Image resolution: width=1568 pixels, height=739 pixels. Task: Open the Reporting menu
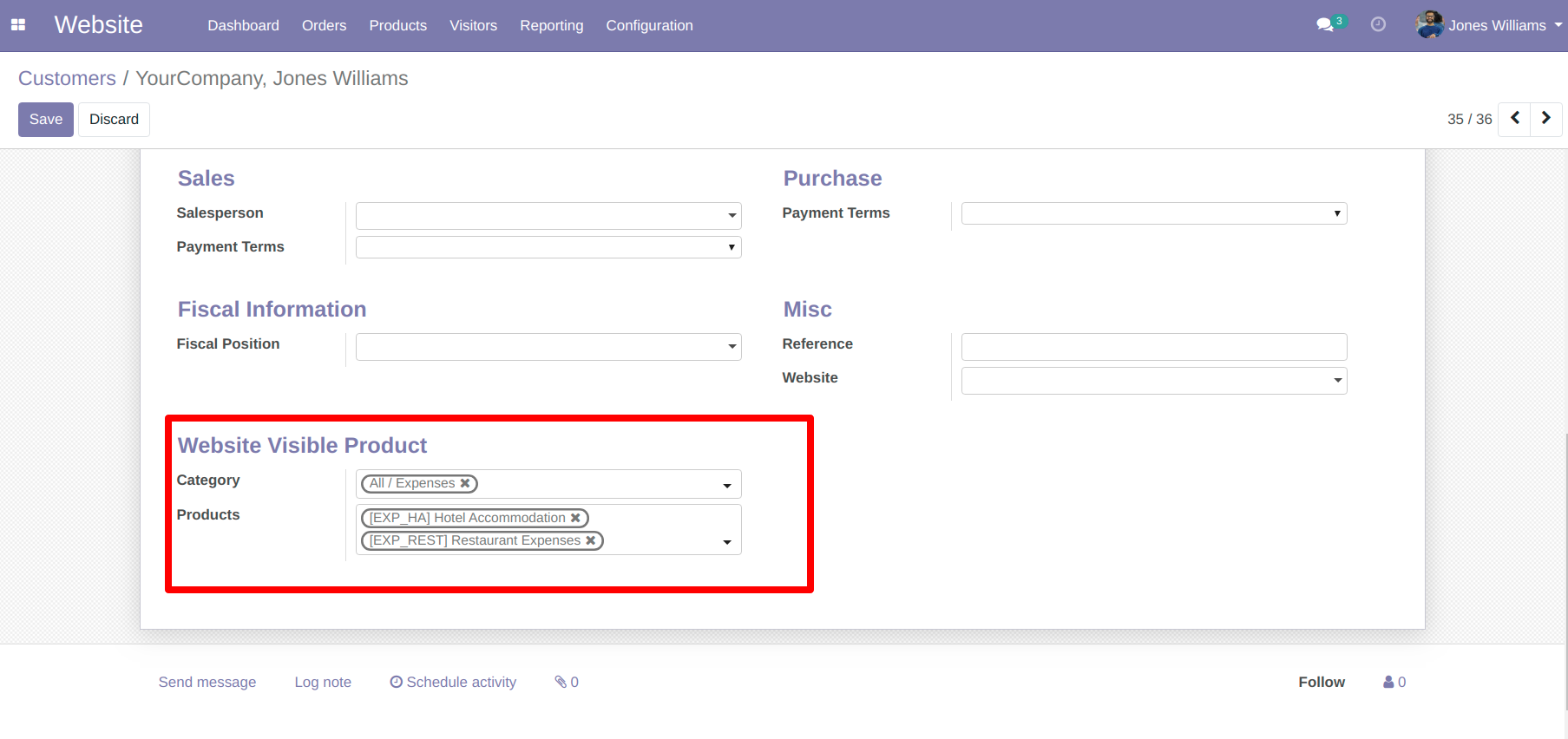551,25
